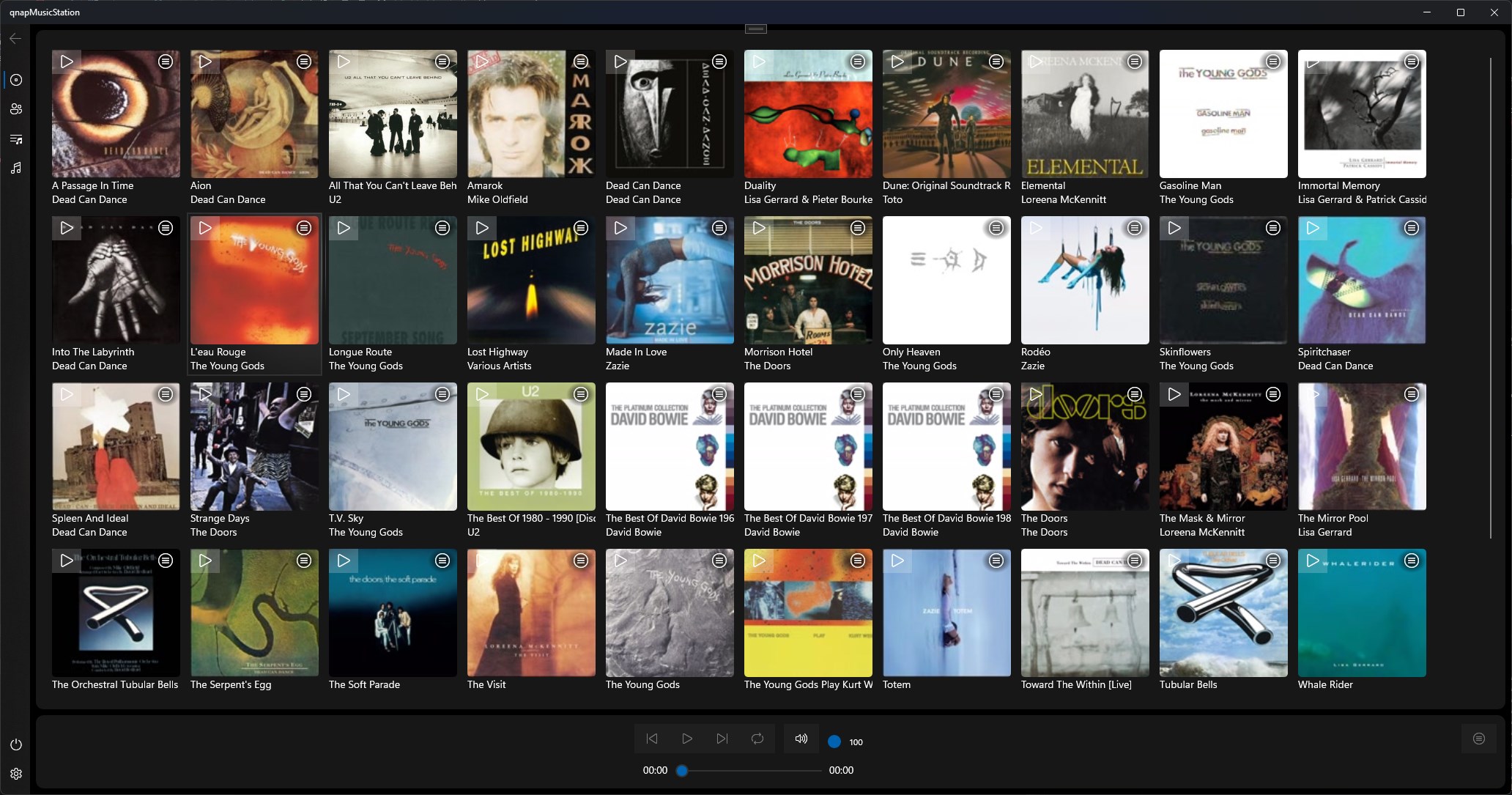Open the Artists view in sidebar
Image resolution: width=1512 pixels, height=795 pixels.
16,109
